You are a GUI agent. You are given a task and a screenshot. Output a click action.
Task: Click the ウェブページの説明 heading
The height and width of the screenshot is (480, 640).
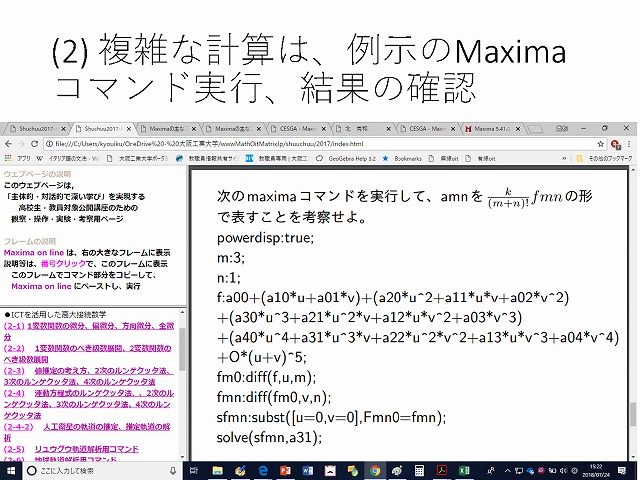pyautogui.click(x=37, y=174)
